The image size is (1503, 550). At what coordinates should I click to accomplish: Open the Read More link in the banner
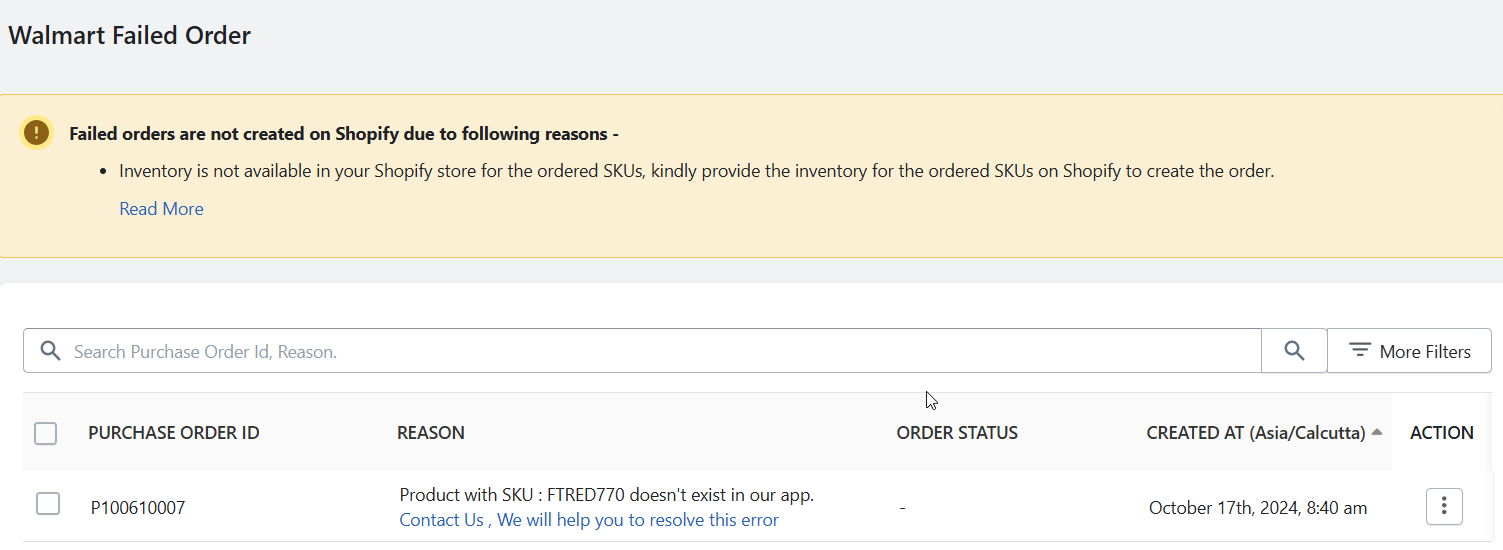(x=161, y=209)
